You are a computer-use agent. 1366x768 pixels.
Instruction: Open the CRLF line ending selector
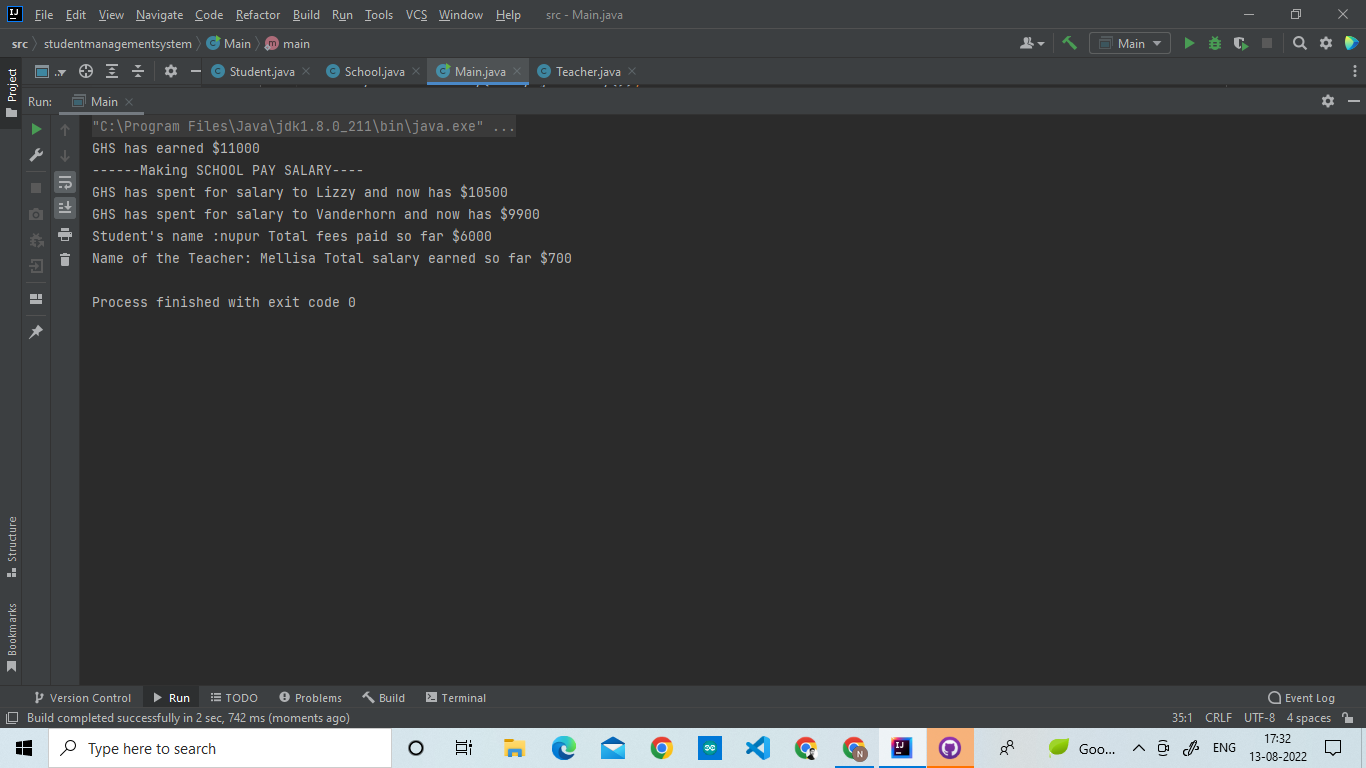tap(1218, 717)
